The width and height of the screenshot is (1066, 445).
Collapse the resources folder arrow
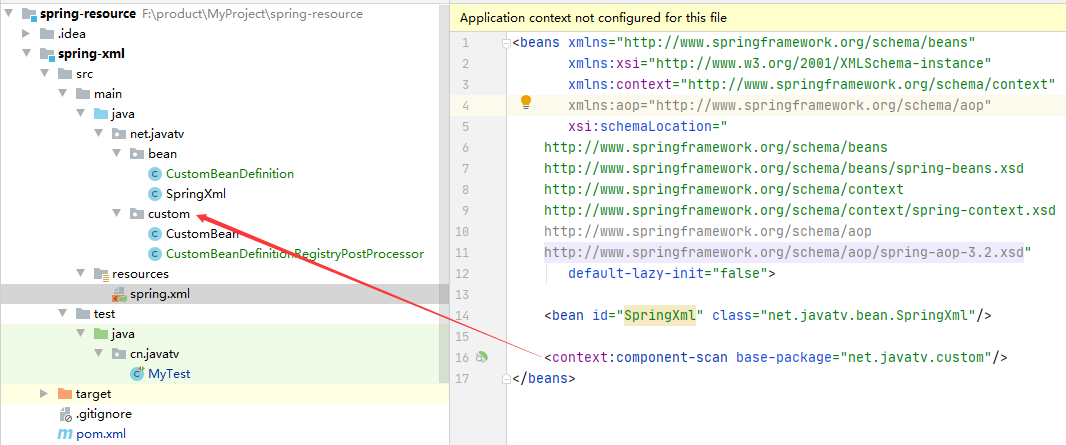81,274
